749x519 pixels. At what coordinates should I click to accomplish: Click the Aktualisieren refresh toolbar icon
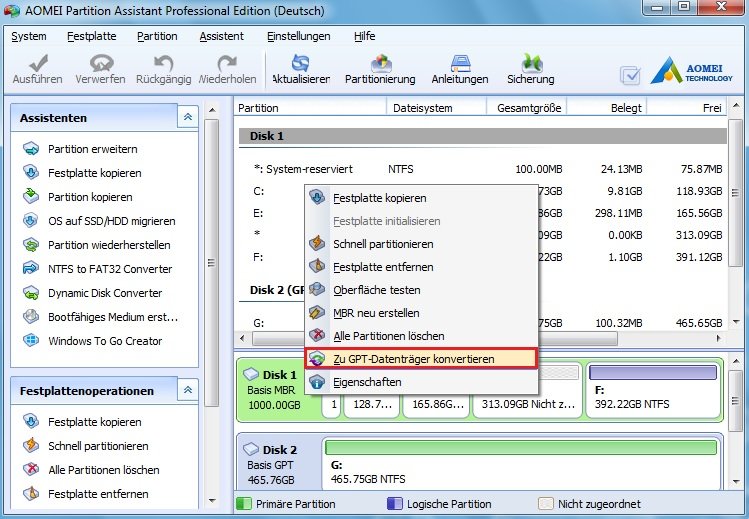(x=300, y=63)
